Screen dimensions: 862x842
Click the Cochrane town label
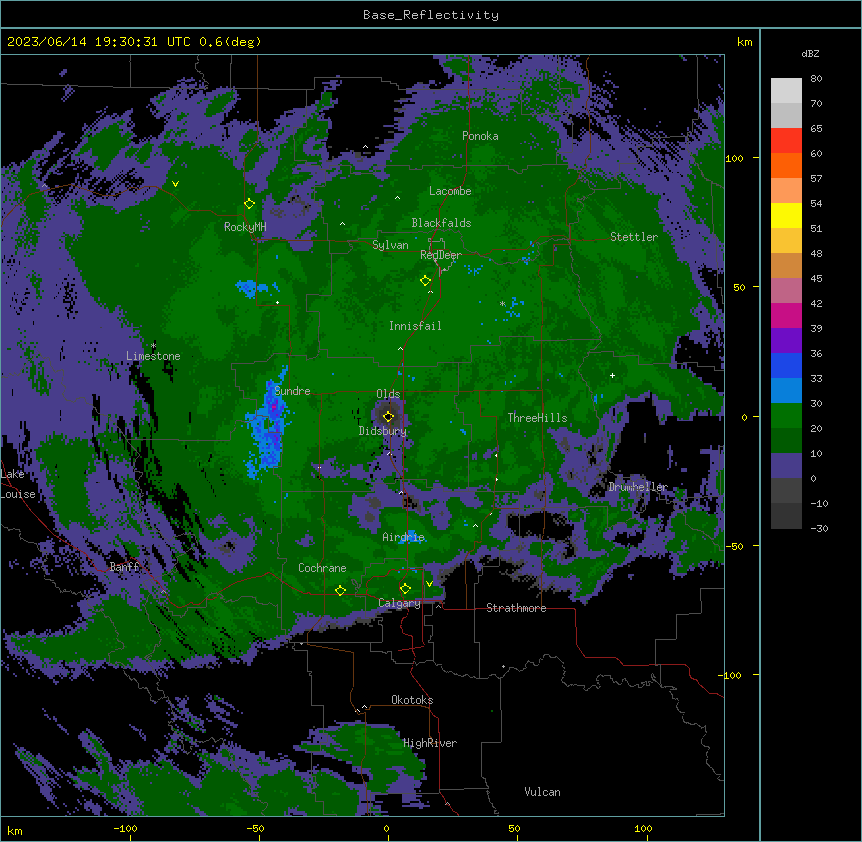[x=322, y=568]
